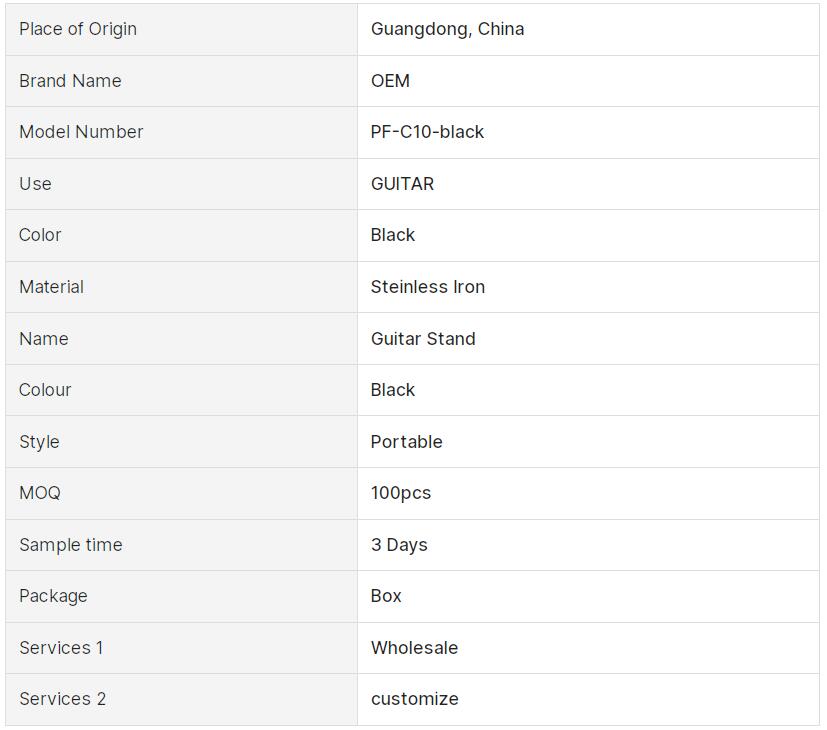
Task: Select the 100pcs MOQ value
Action: (401, 493)
